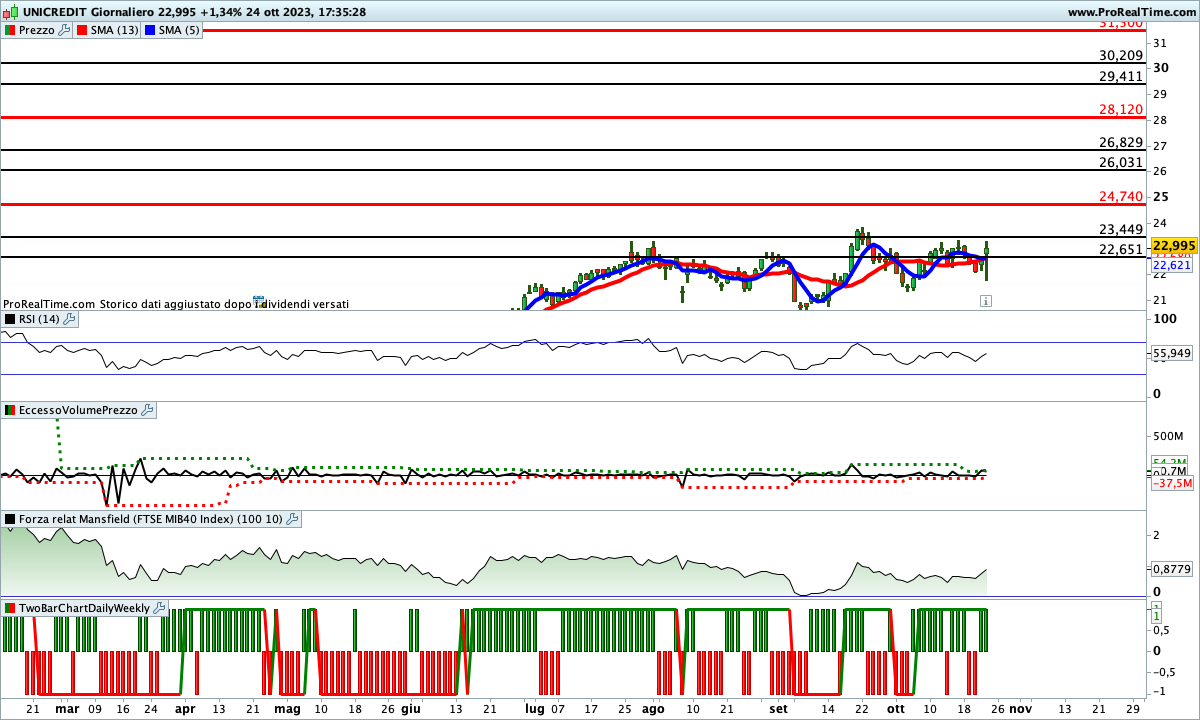Click the 30,209 level label

1120,56
